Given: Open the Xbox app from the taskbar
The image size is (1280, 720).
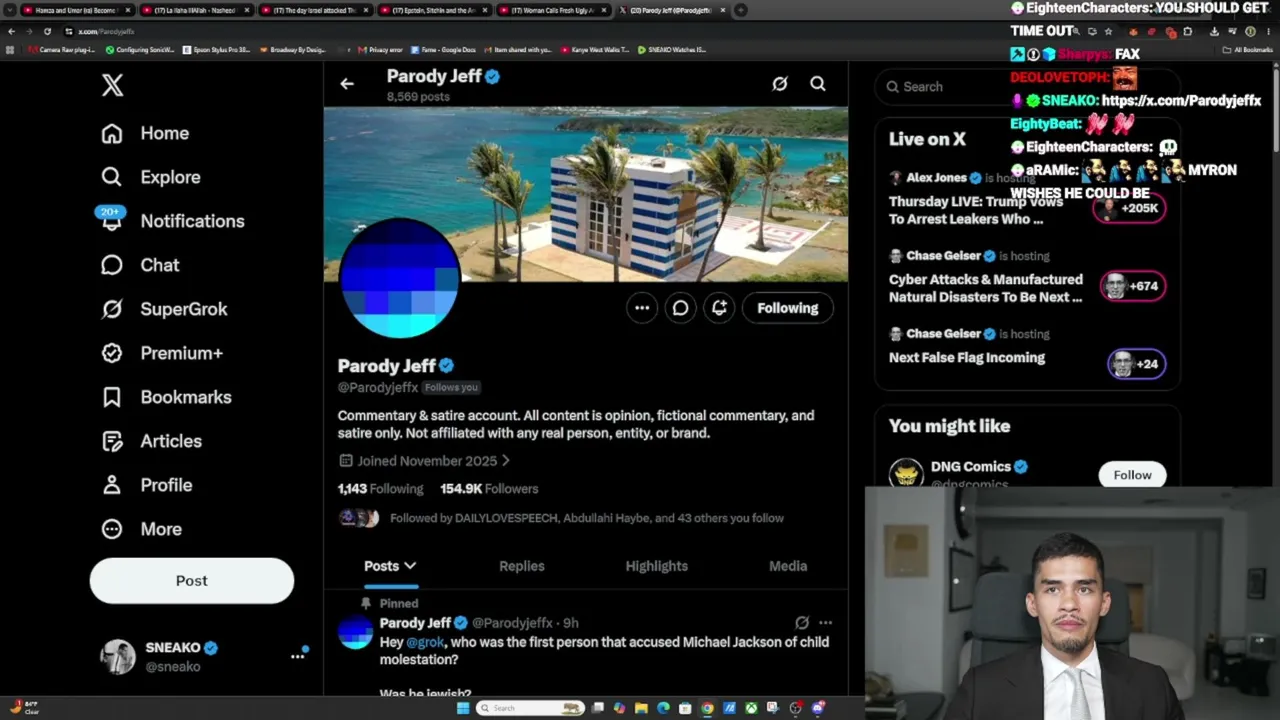Looking at the screenshot, I should [751, 708].
